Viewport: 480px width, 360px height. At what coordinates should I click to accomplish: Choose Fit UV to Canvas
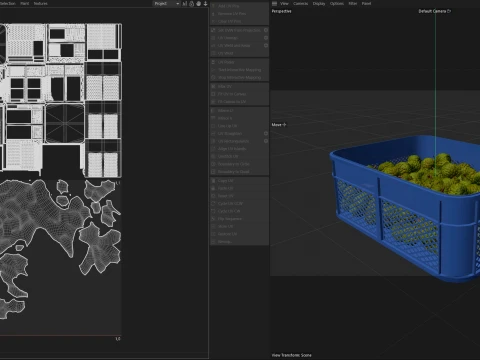point(239,94)
